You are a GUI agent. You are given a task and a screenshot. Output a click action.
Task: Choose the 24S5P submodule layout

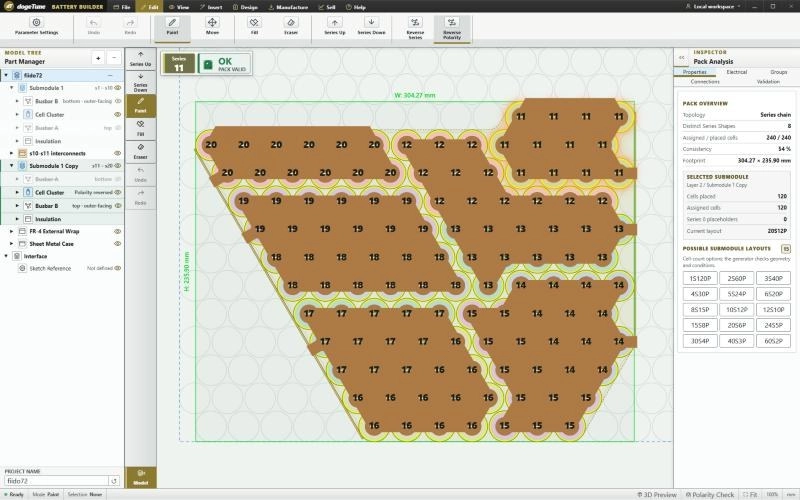coord(773,325)
